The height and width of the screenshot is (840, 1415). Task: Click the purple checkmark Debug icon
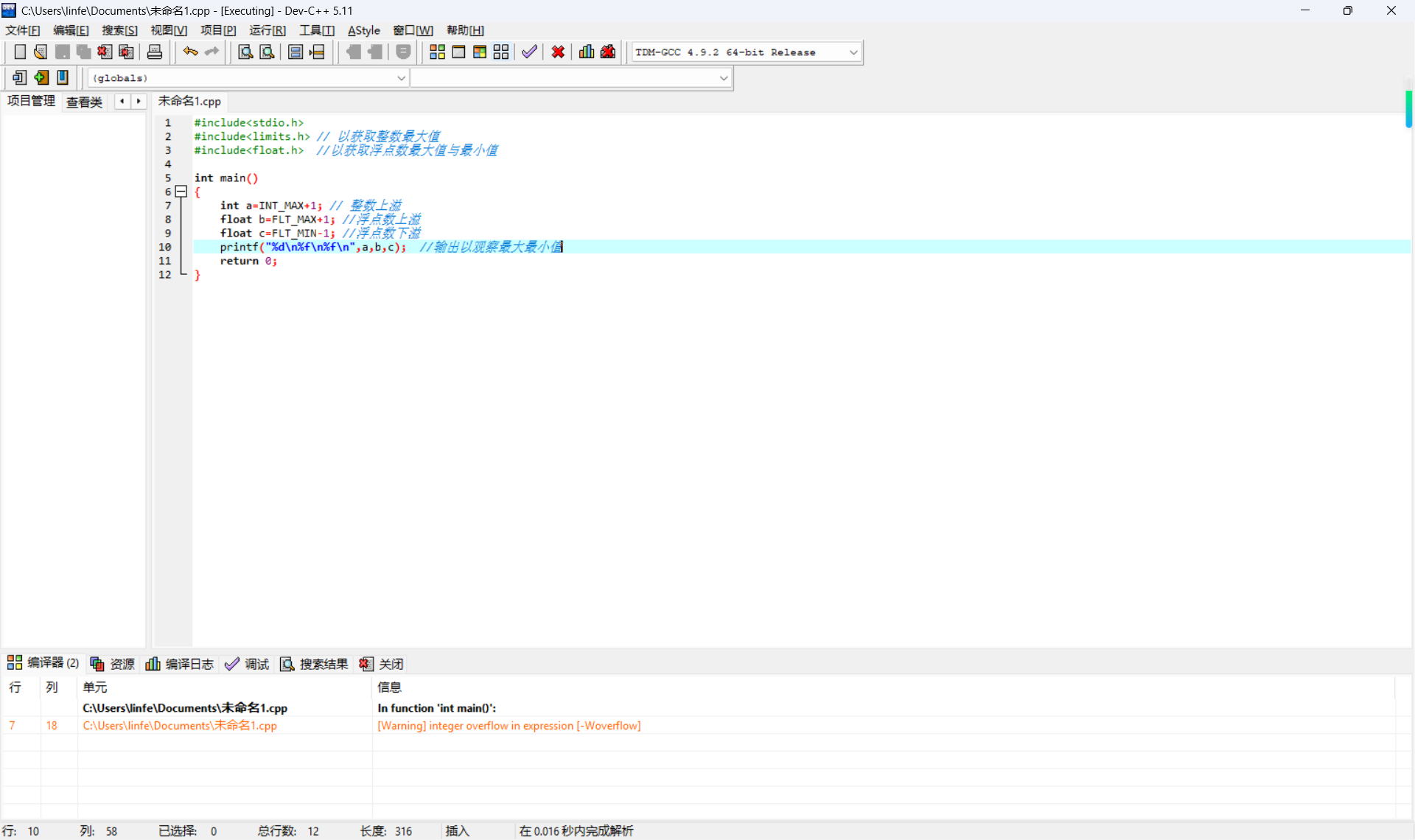[x=529, y=52]
